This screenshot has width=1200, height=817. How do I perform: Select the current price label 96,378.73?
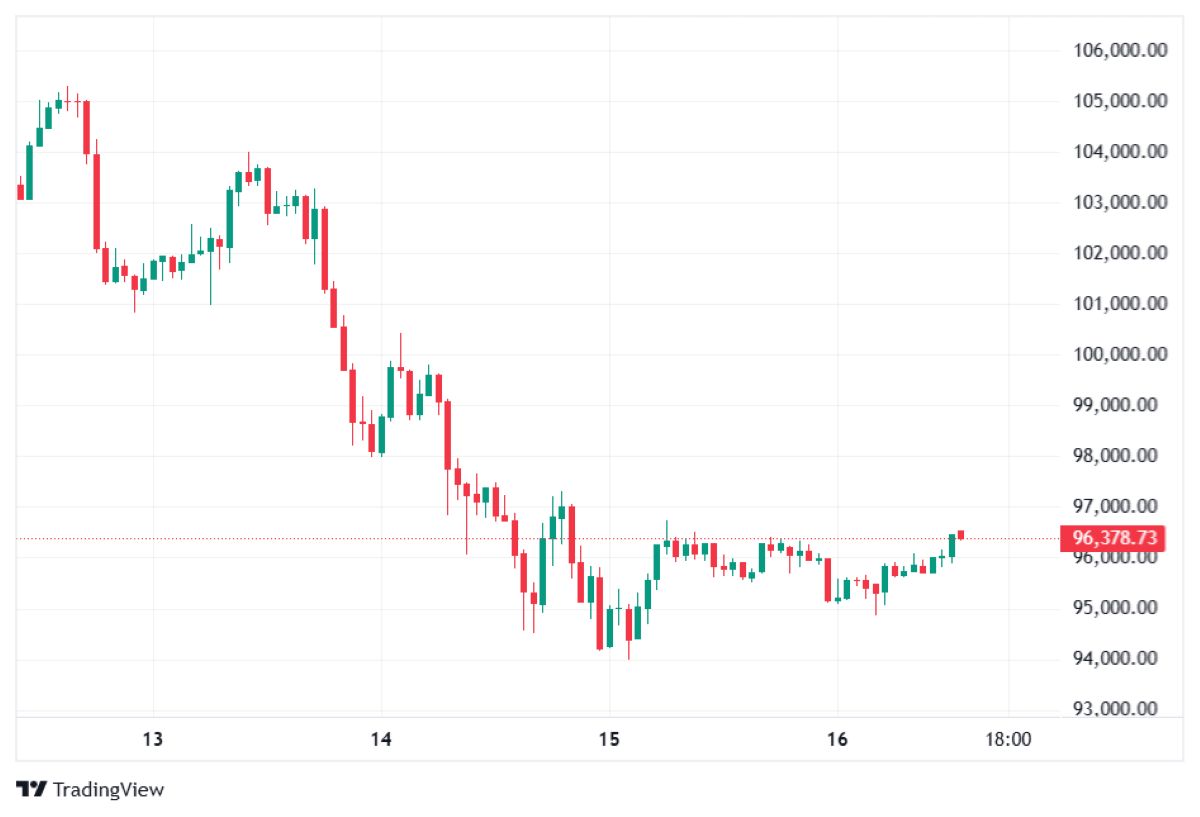pyautogui.click(x=1114, y=538)
